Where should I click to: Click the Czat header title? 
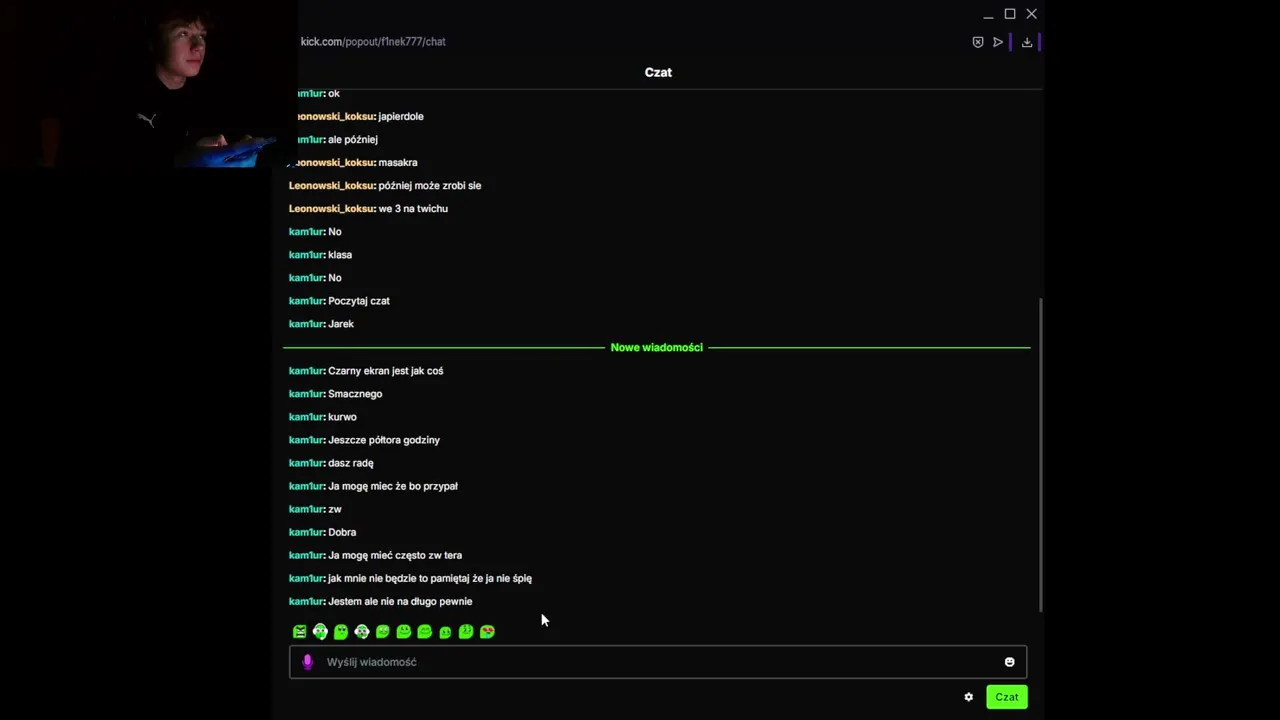(x=658, y=72)
